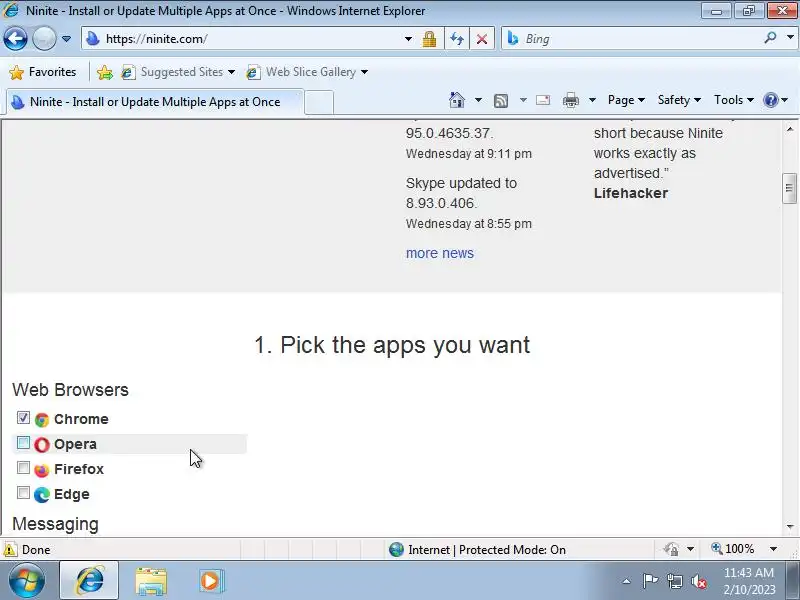Open the Page menu
Viewport: 800px width, 600px height.
coord(626,100)
